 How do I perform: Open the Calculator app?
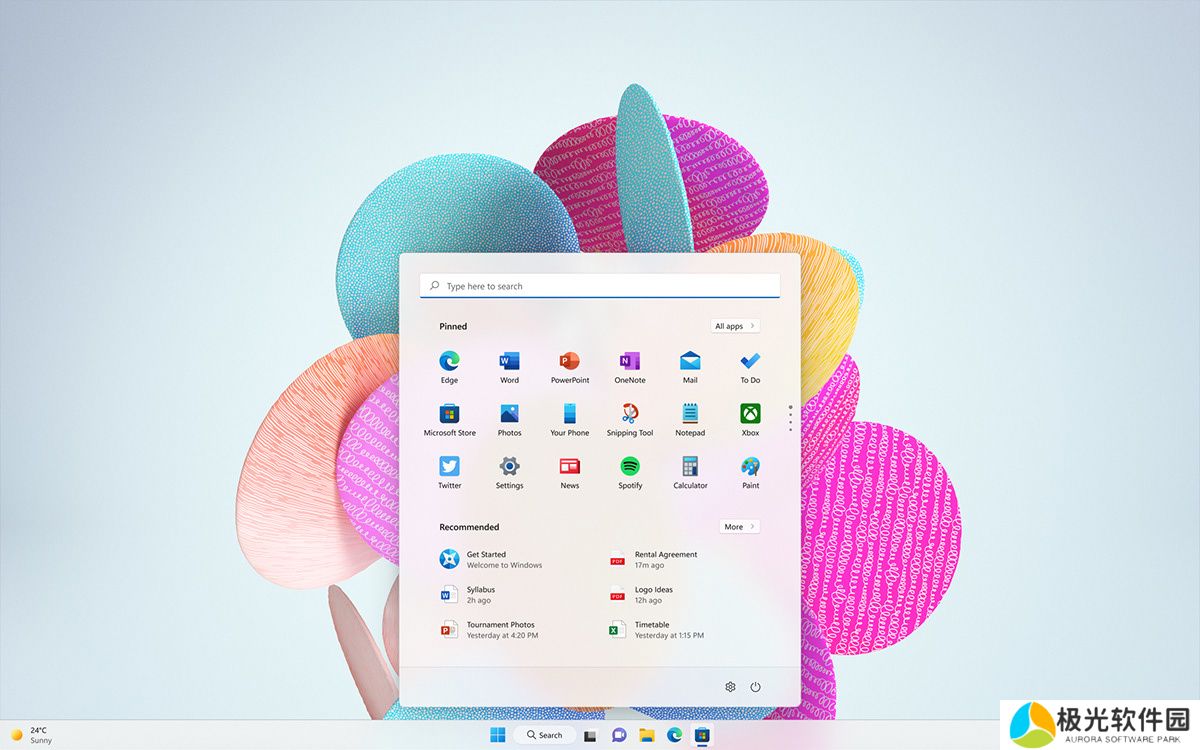click(x=689, y=467)
